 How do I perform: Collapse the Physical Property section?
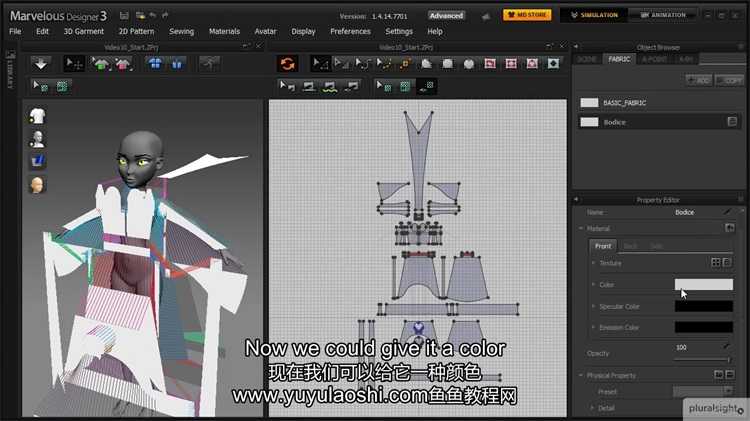[x=581, y=376]
